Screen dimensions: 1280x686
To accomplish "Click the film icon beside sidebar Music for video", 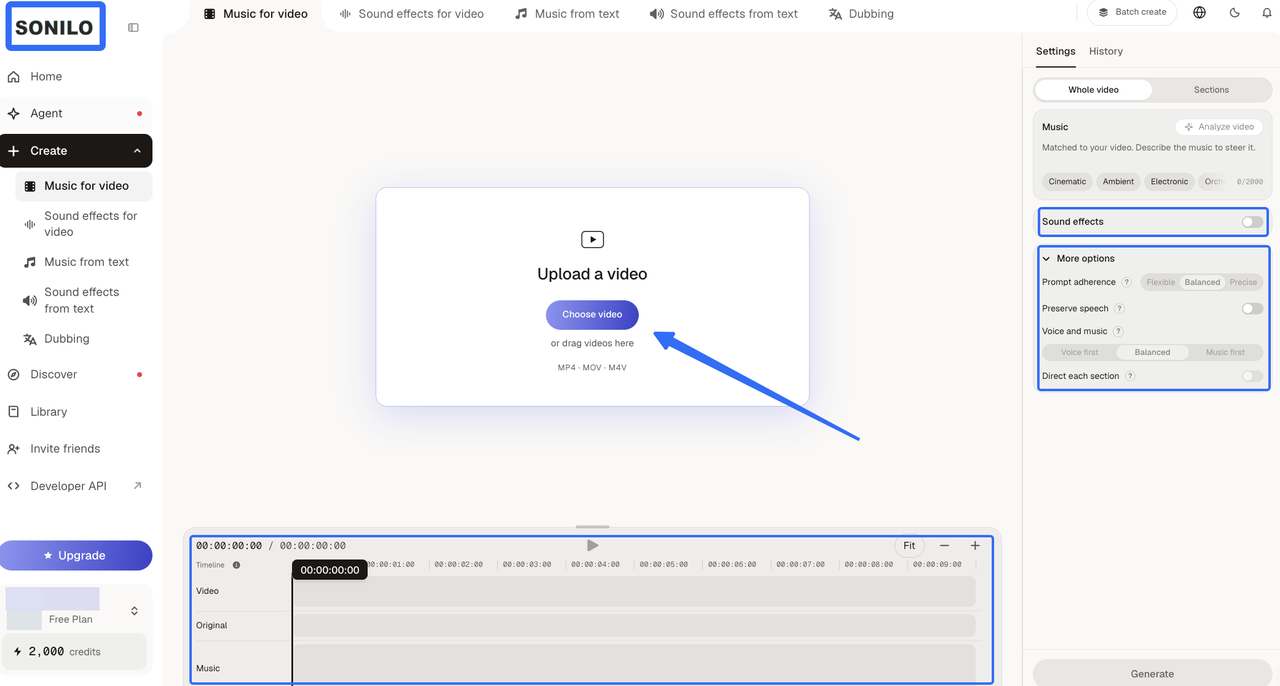I will [x=30, y=186].
